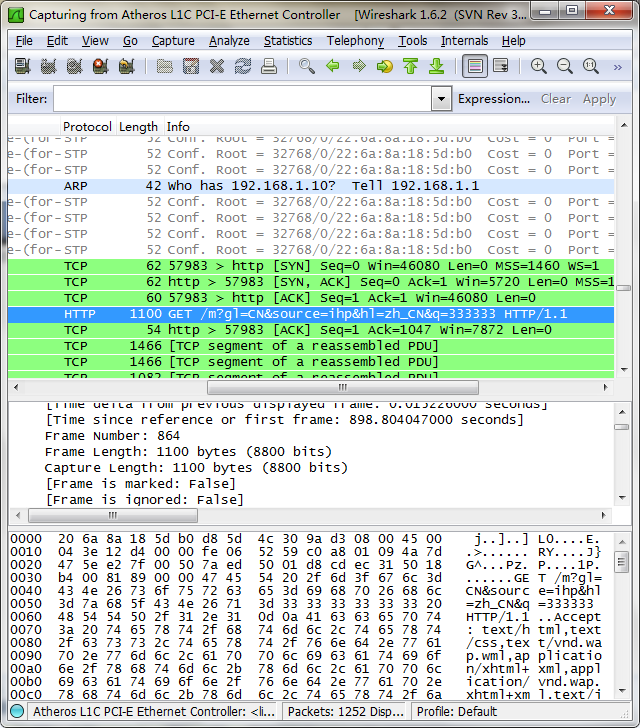Screen dimensions: 640x728
Task: Select TCP packet 57983 > http [SYN]
Action: [311, 266]
